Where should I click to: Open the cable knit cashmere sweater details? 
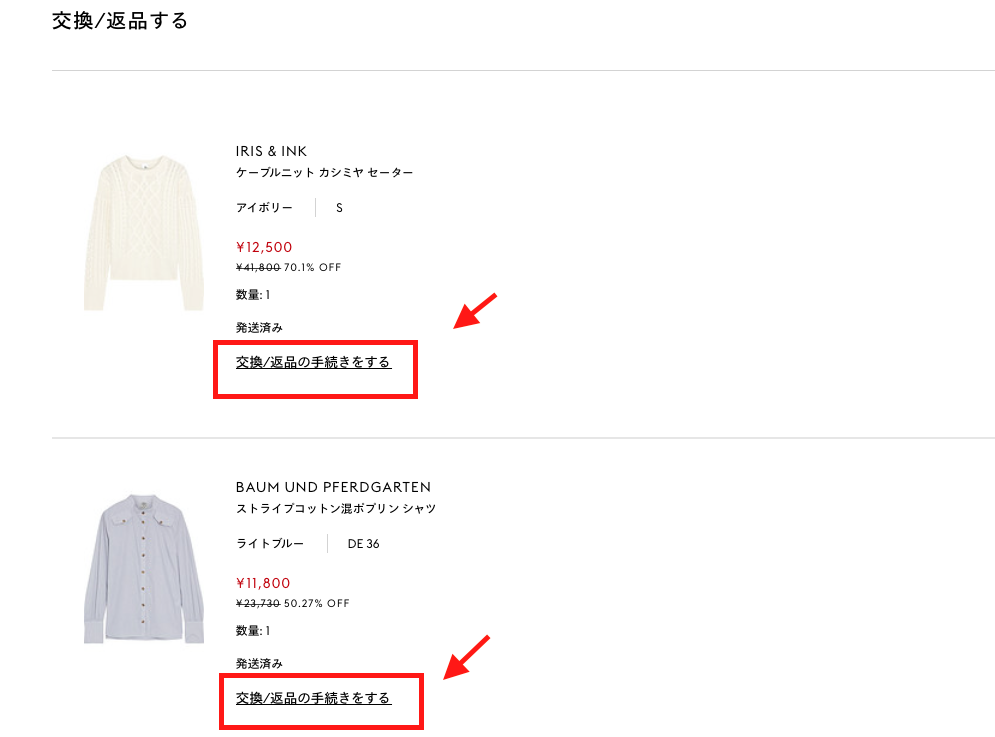pos(320,172)
